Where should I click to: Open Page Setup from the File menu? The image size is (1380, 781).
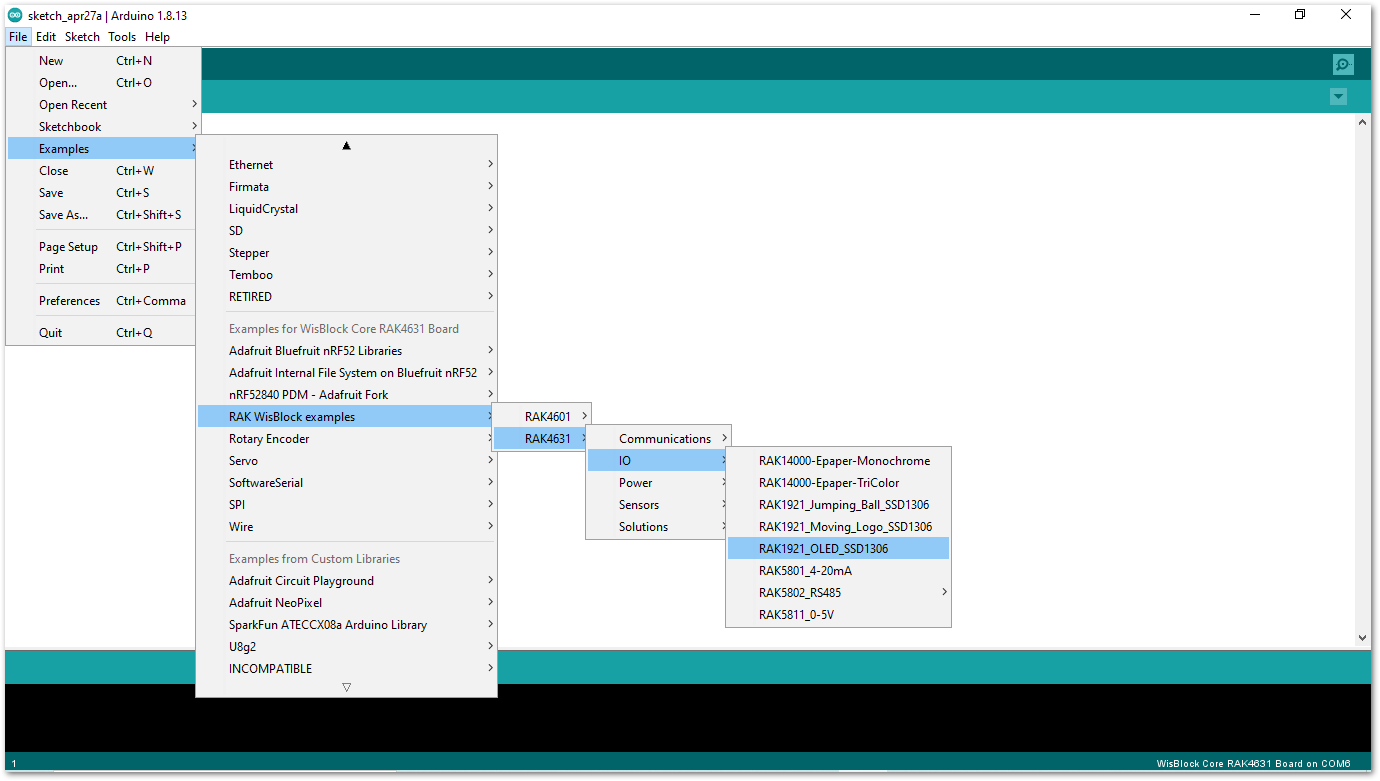[103, 247]
